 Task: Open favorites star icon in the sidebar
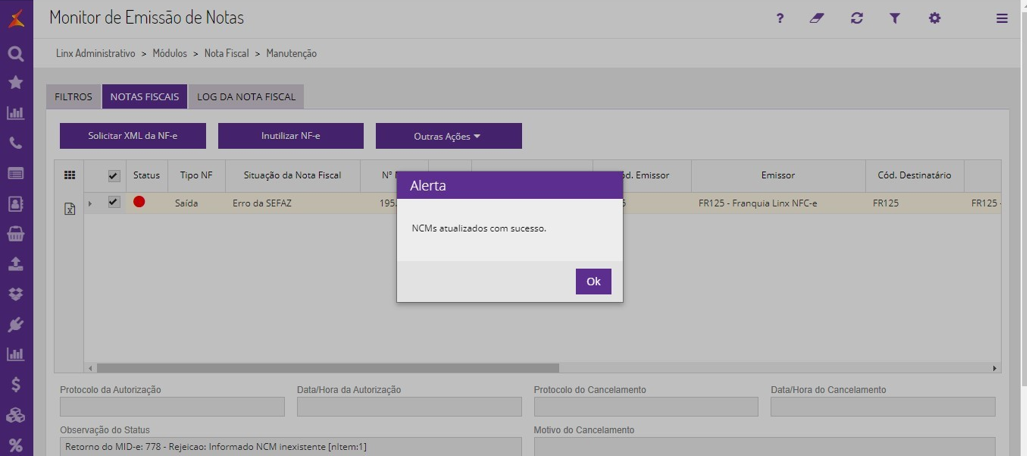point(16,83)
